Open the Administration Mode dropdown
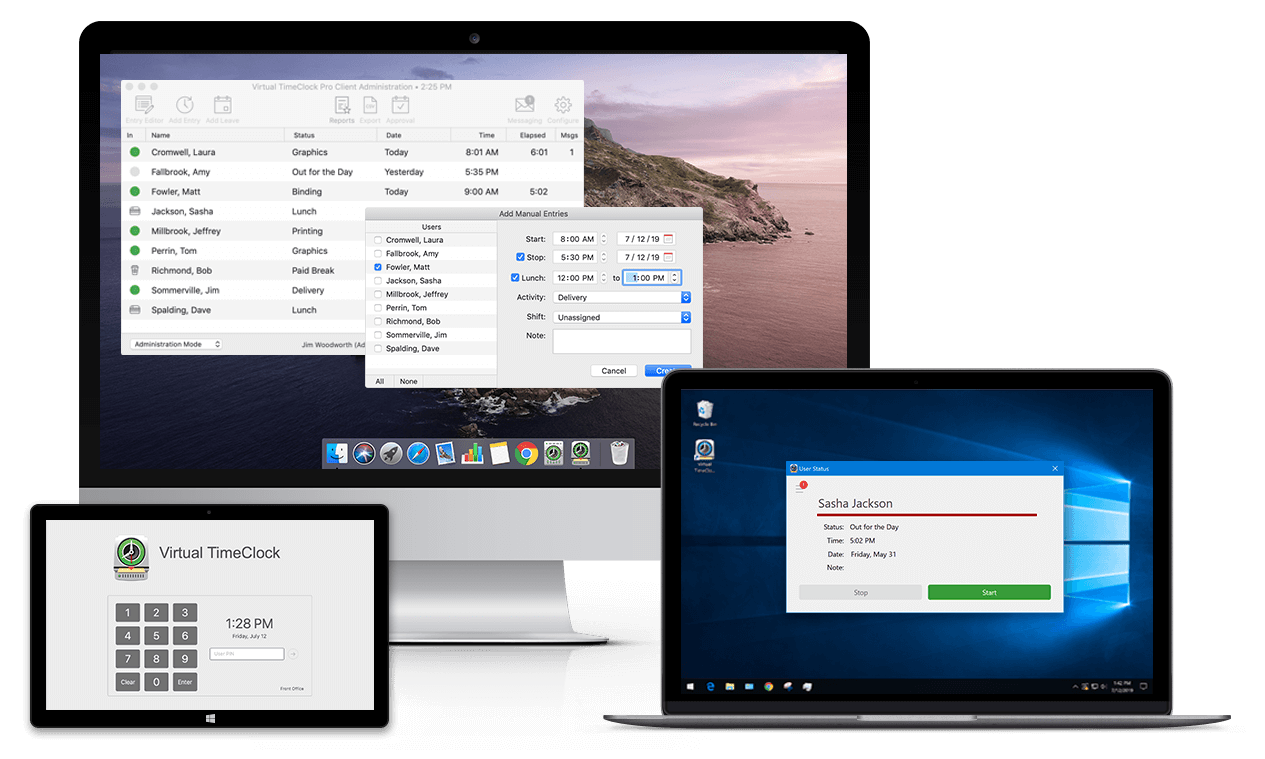 tap(176, 344)
